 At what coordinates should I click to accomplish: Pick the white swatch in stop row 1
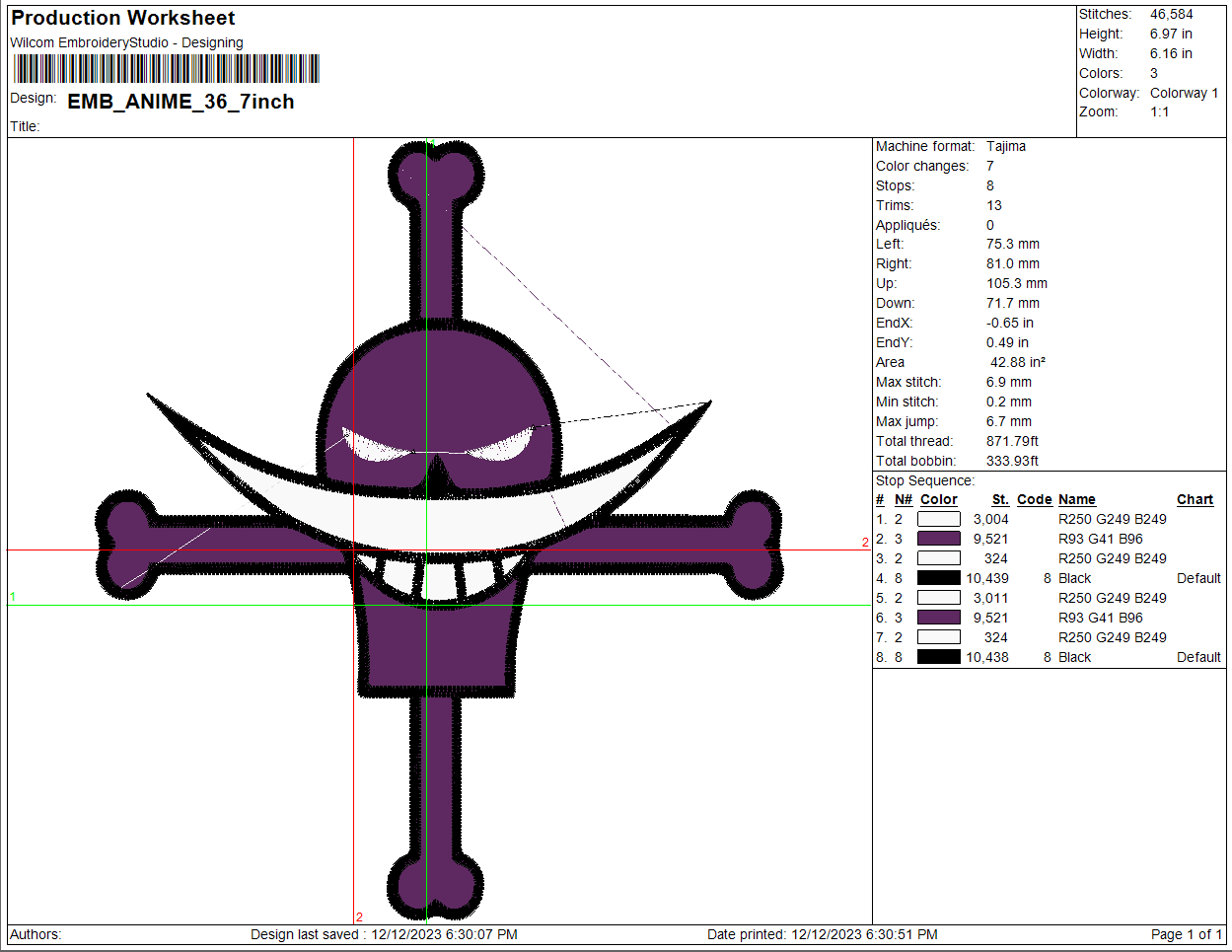point(938,519)
